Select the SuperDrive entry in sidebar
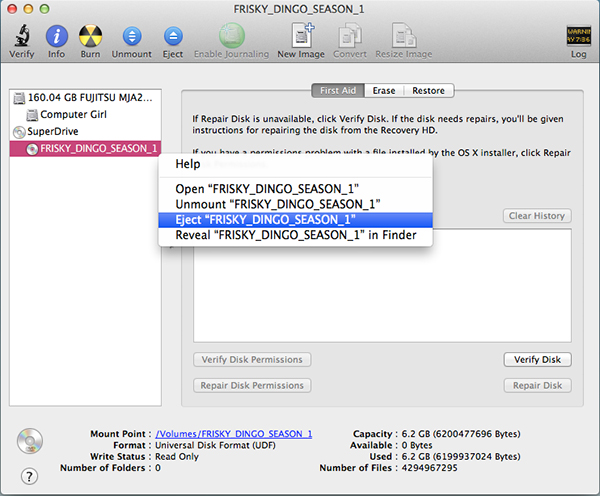Screen dimensions: 600x496 [85, 131]
